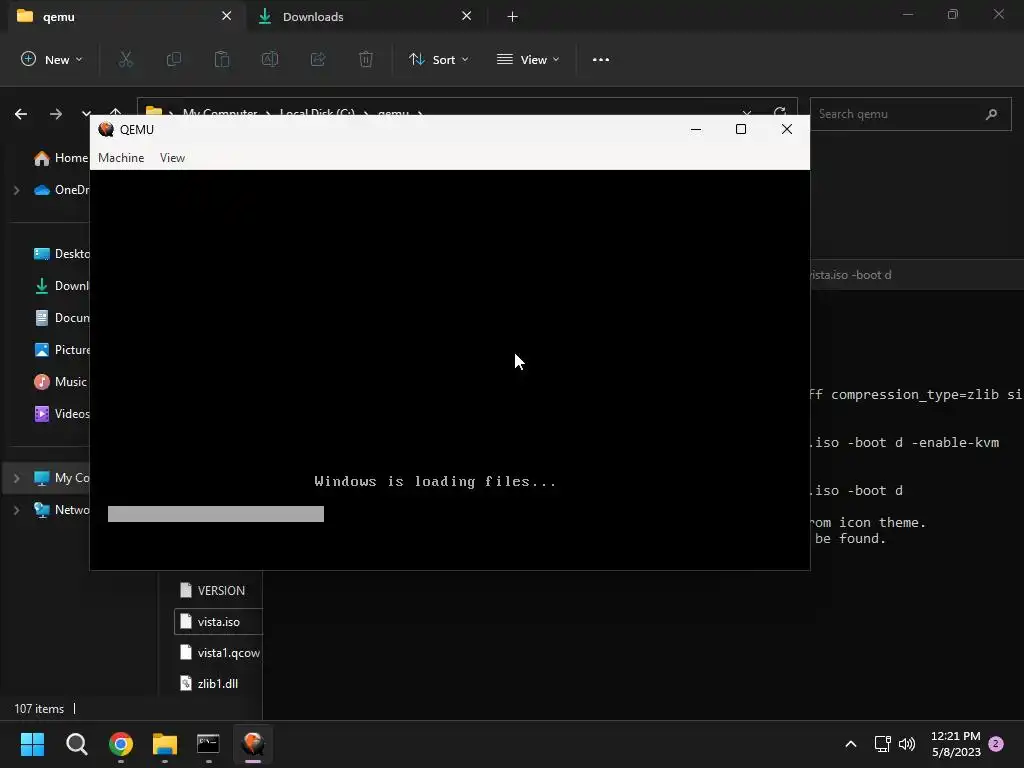The image size is (1024, 768).
Task: Open the volume speaker tray icon
Action: (x=906, y=744)
